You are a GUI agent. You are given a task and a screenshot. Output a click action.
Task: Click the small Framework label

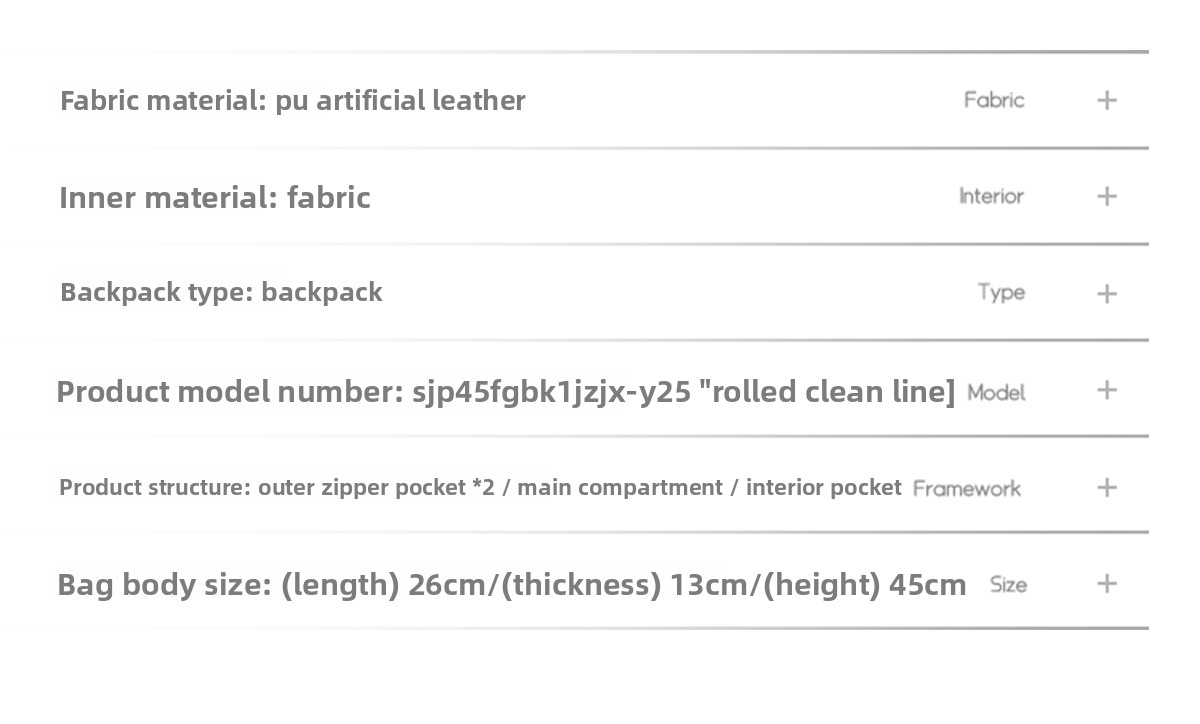coord(966,489)
